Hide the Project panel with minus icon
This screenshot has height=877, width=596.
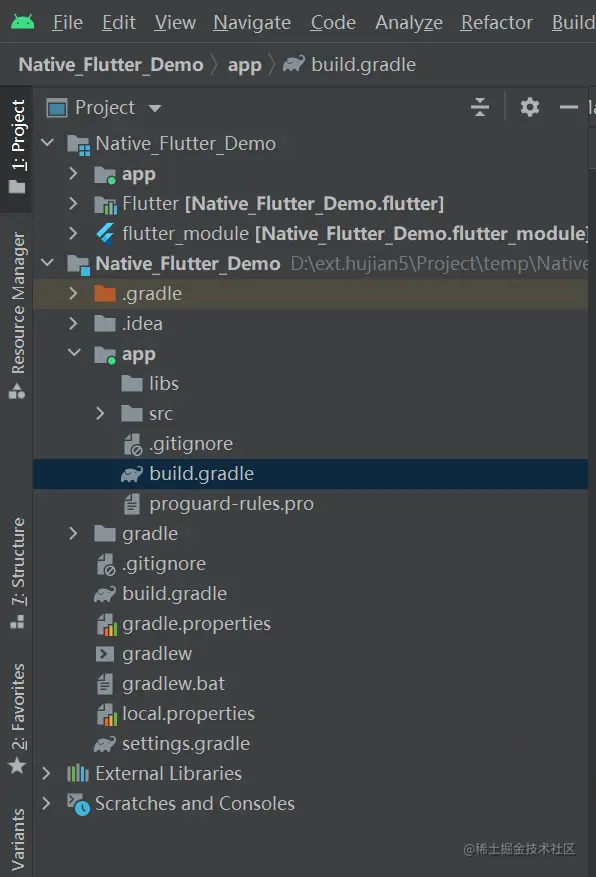coord(569,107)
